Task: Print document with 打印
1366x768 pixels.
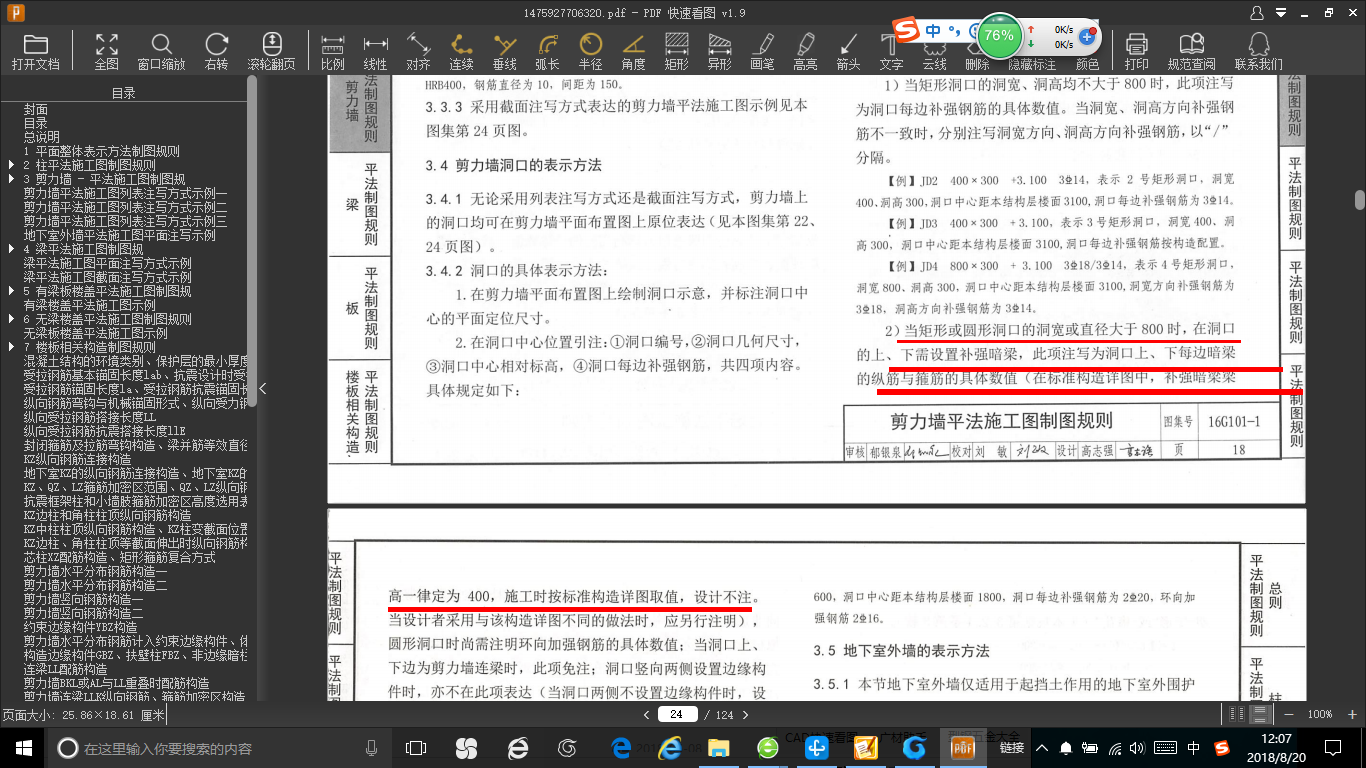Action: tap(1136, 51)
